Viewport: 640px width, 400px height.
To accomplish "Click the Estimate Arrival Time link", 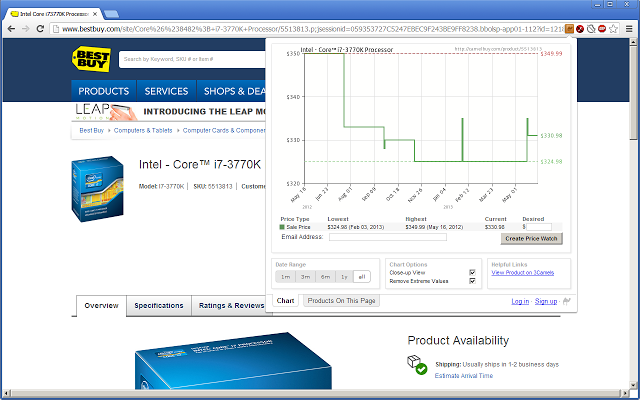I will (x=464, y=376).
